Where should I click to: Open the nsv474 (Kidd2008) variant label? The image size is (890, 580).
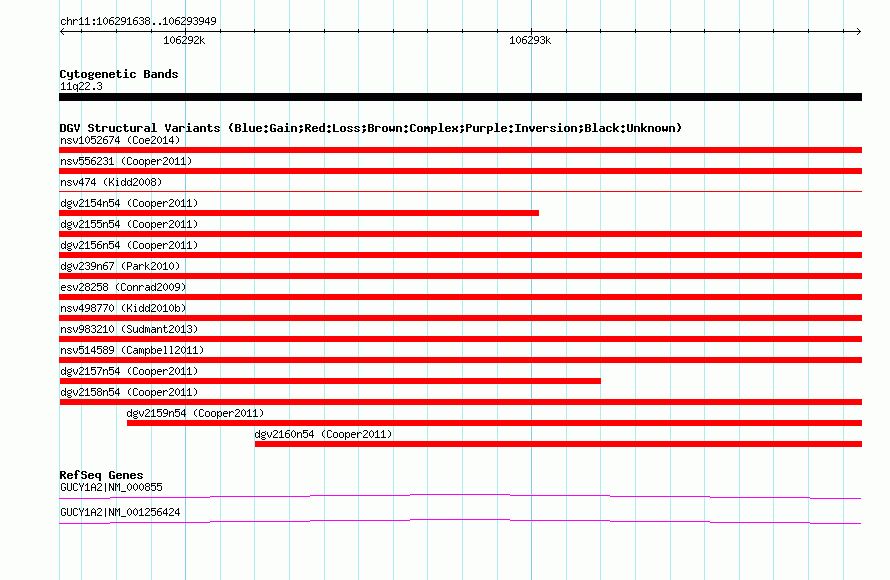[111, 182]
